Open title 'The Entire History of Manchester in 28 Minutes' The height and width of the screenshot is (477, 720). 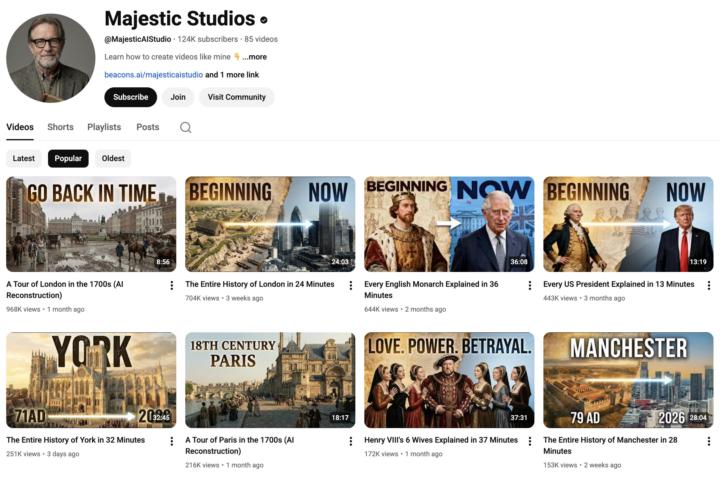point(610,445)
